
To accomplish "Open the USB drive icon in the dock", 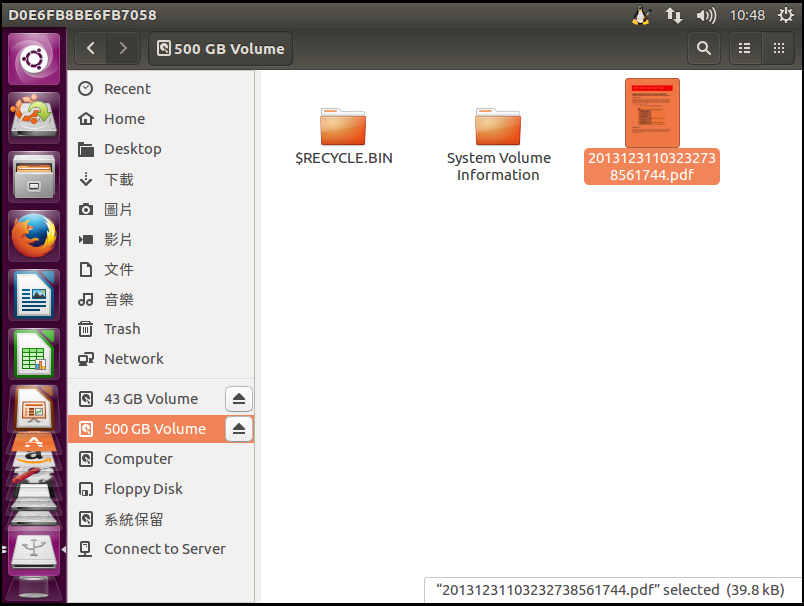I will click(x=34, y=551).
